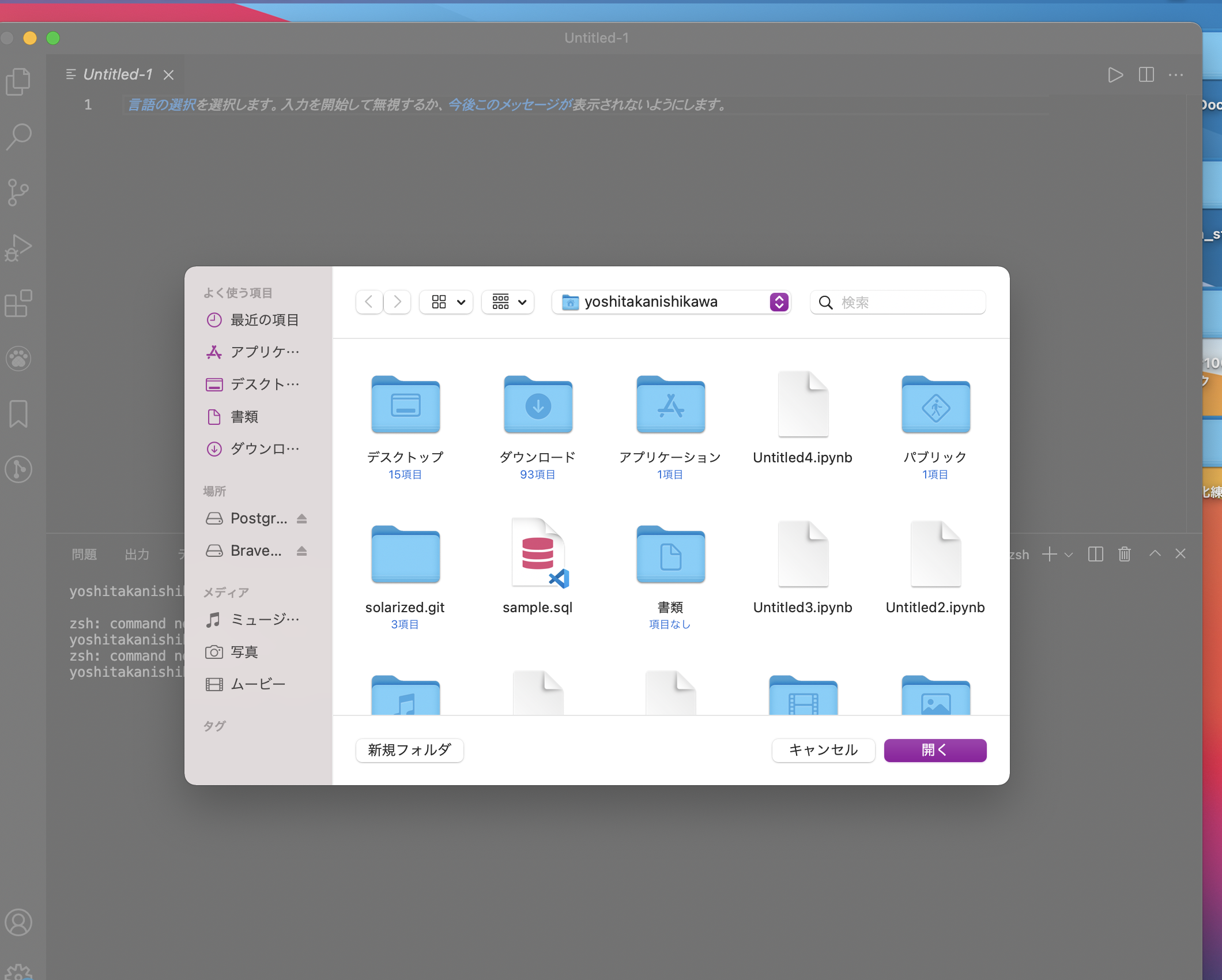Open Run and Debug view icon
Image resolution: width=1222 pixels, height=980 pixels.
18,248
